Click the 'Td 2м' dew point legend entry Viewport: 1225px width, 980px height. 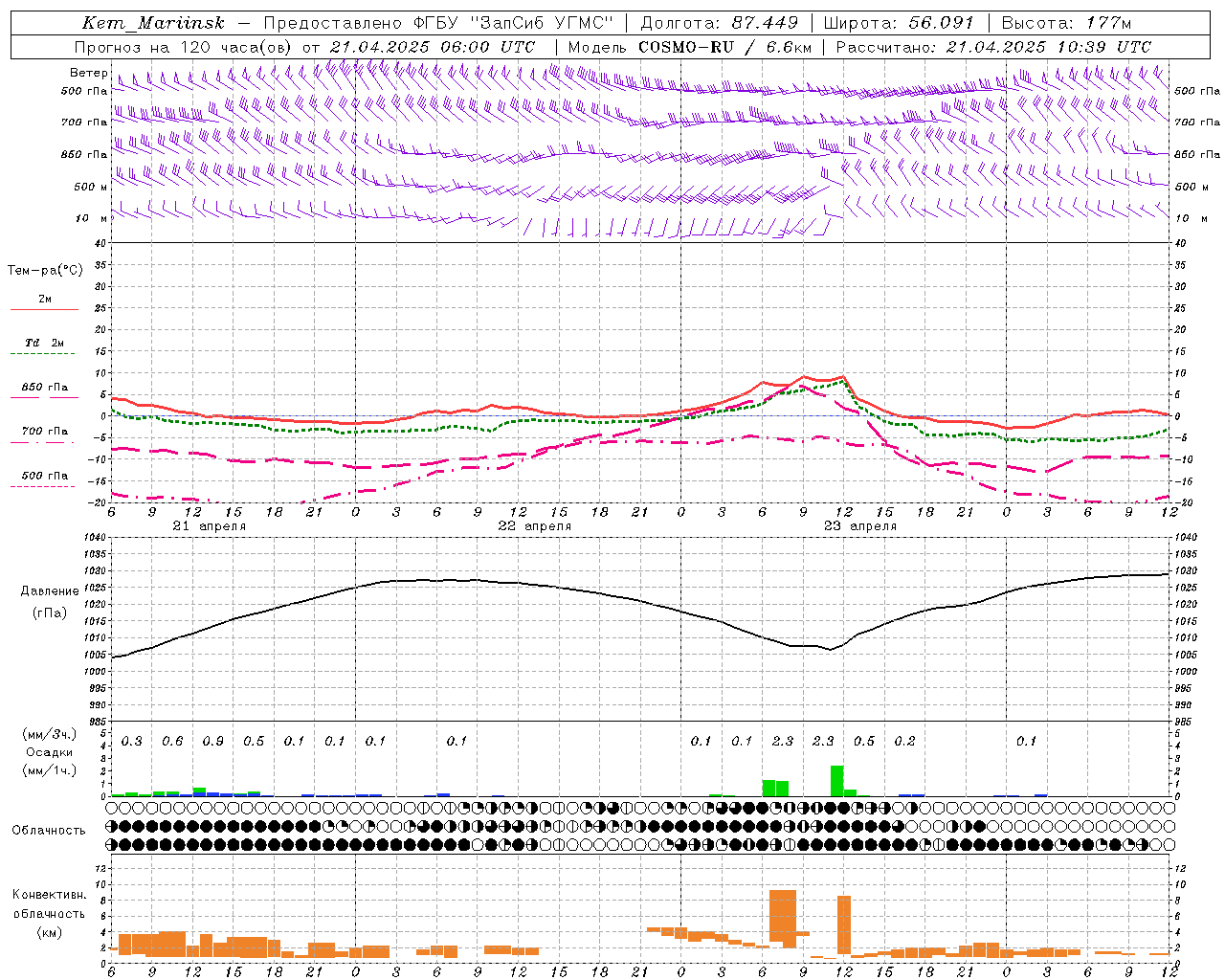point(44,343)
